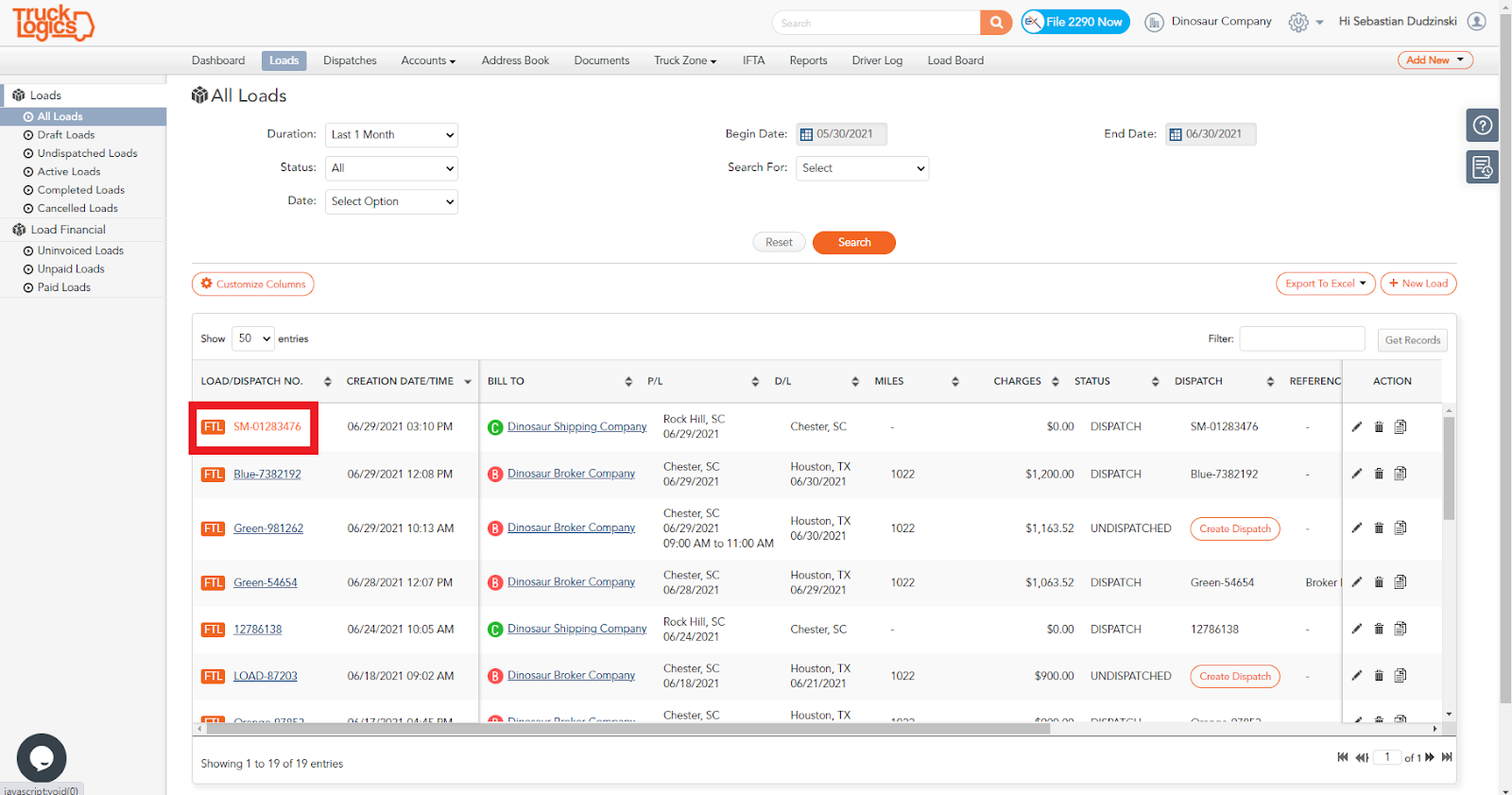
Task: Open the Load Board tab
Action: coord(955,60)
